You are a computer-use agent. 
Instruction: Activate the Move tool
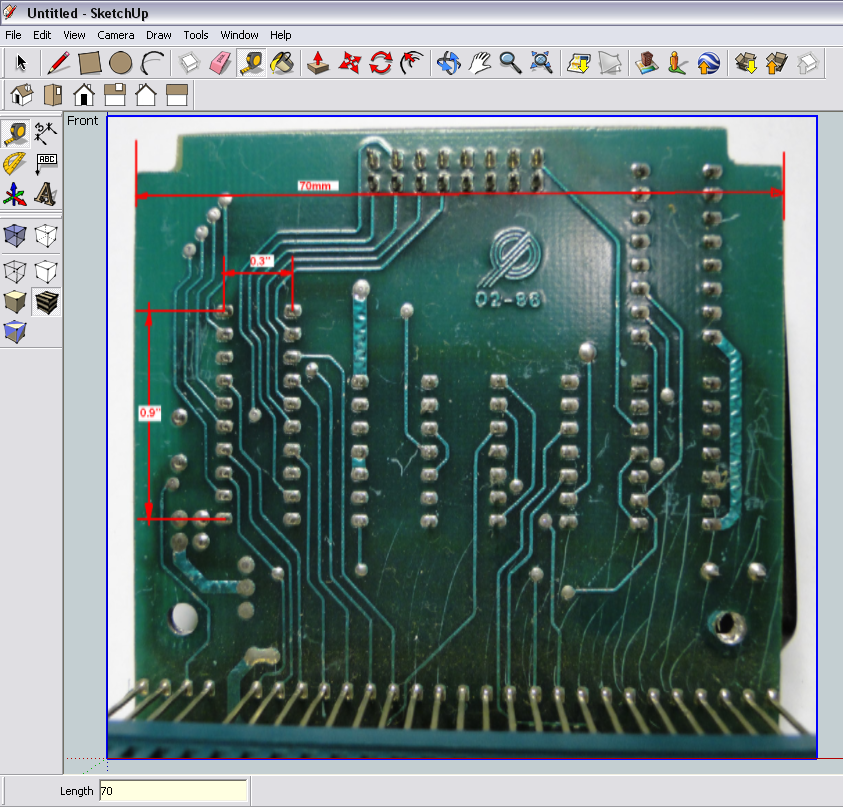(x=349, y=63)
